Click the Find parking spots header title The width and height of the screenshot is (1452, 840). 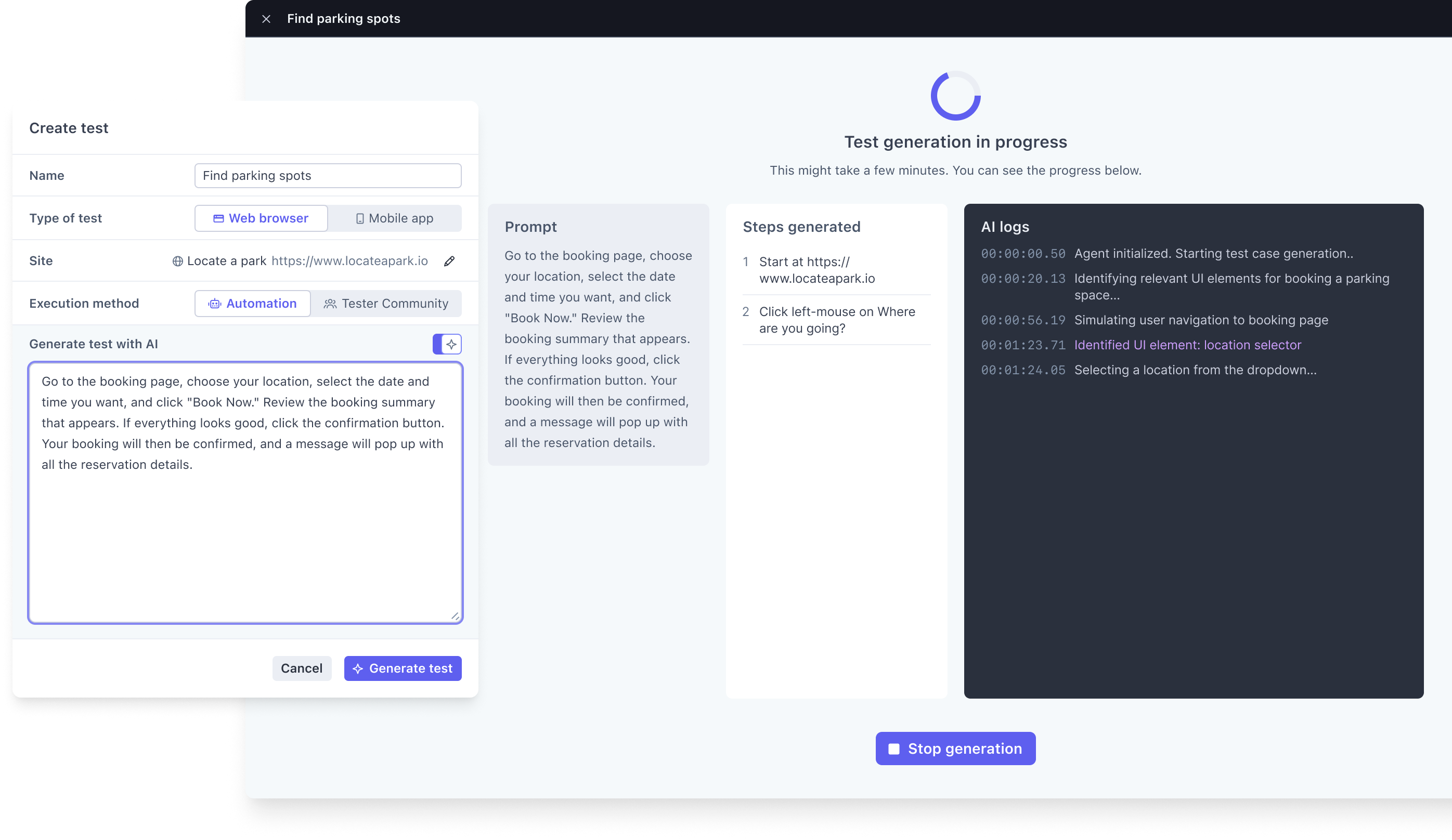[343, 18]
